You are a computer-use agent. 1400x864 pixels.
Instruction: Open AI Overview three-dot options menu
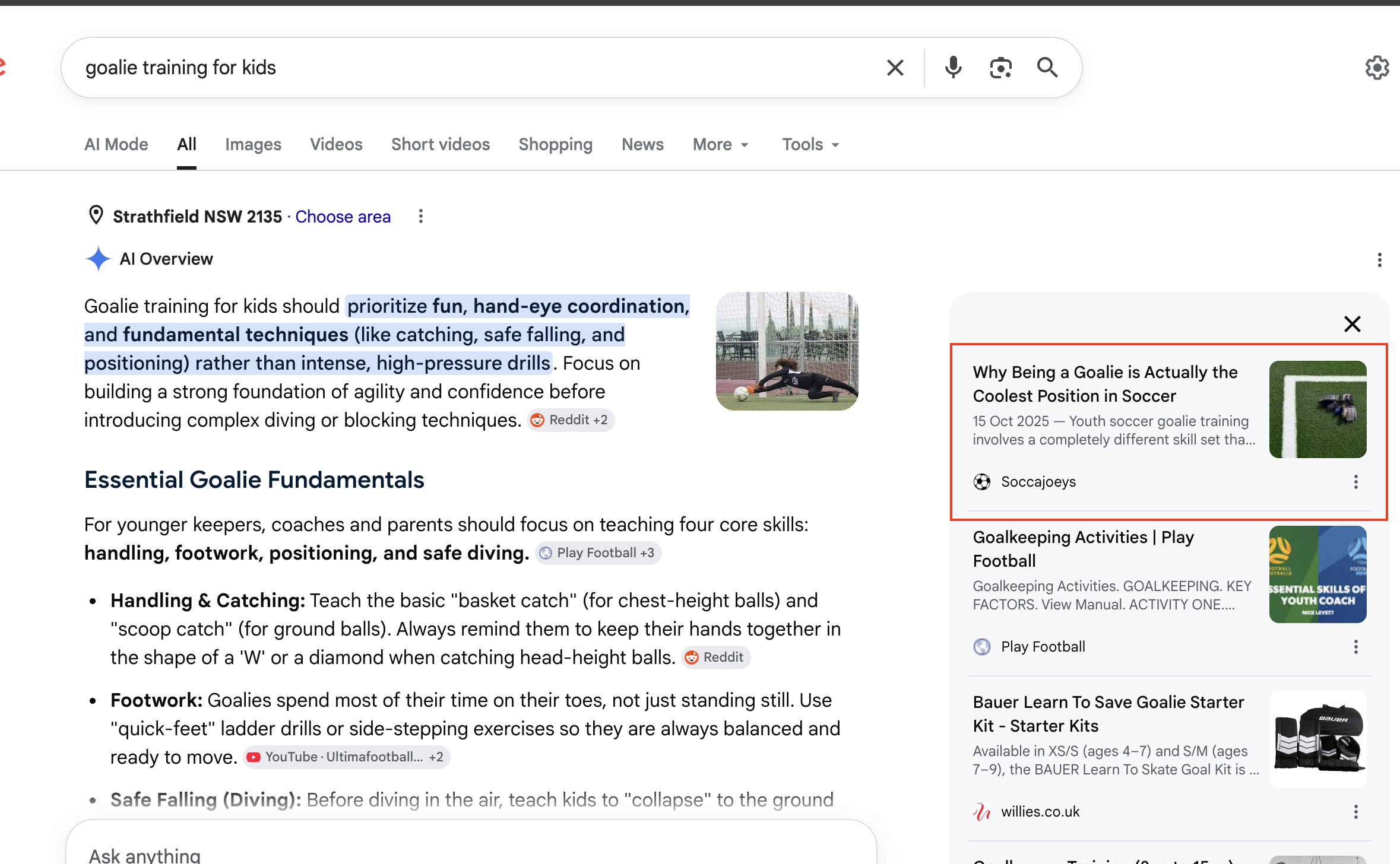[1379, 260]
